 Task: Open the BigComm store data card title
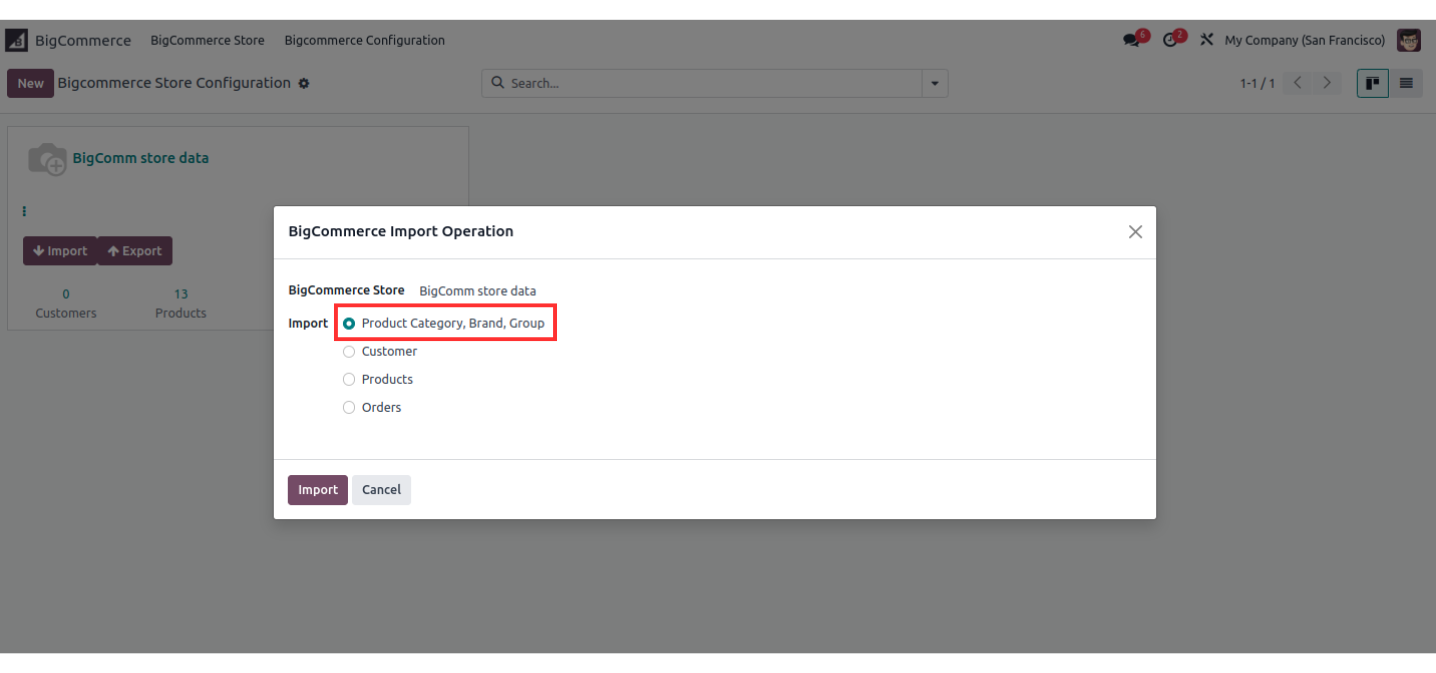pyautogui.click(x=141, y=159)
